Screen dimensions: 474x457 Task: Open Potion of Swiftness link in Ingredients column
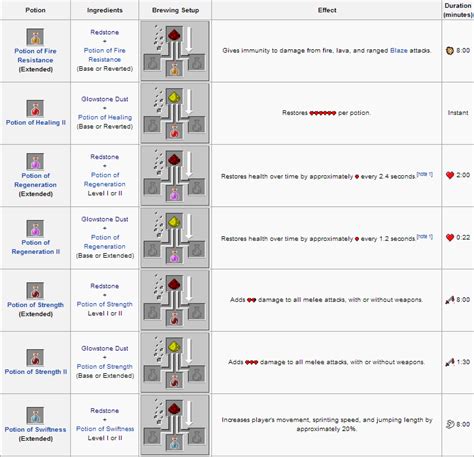point(105,429)
